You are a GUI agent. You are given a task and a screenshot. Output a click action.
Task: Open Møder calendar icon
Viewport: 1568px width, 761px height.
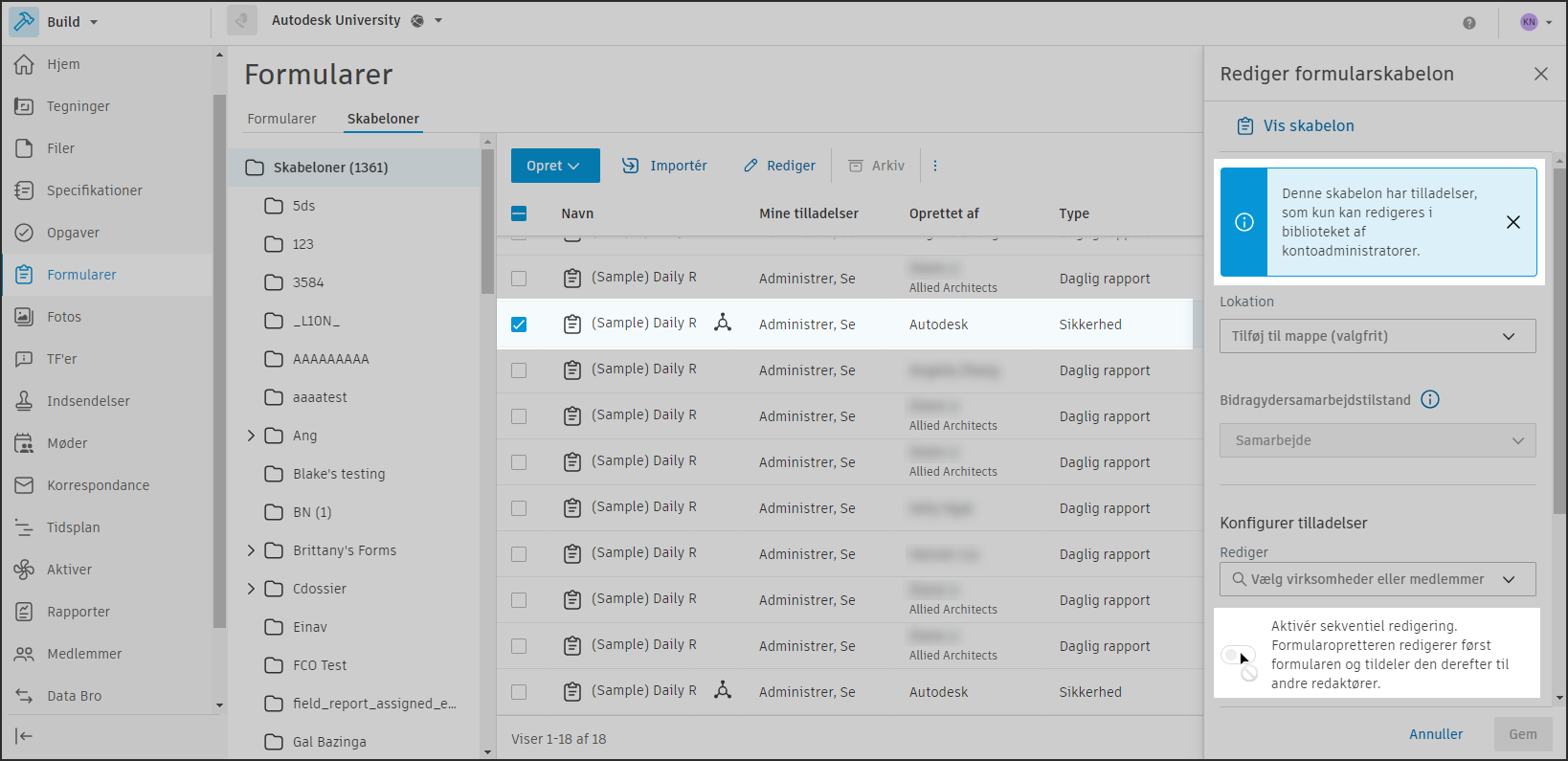point(24,443)
